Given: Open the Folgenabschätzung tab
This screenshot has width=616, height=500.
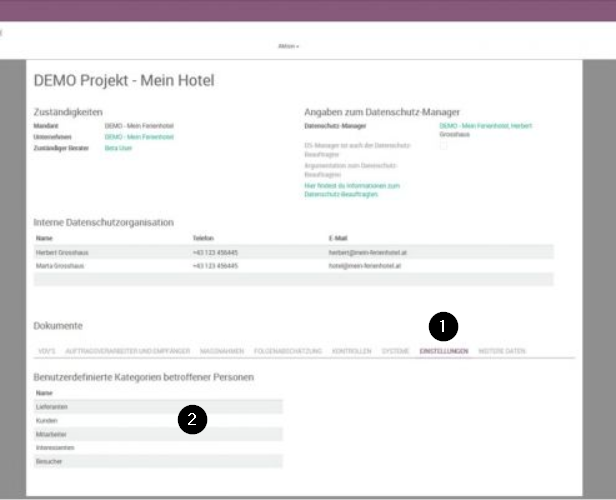Looking at the screenshot, I should pos(286,351).
